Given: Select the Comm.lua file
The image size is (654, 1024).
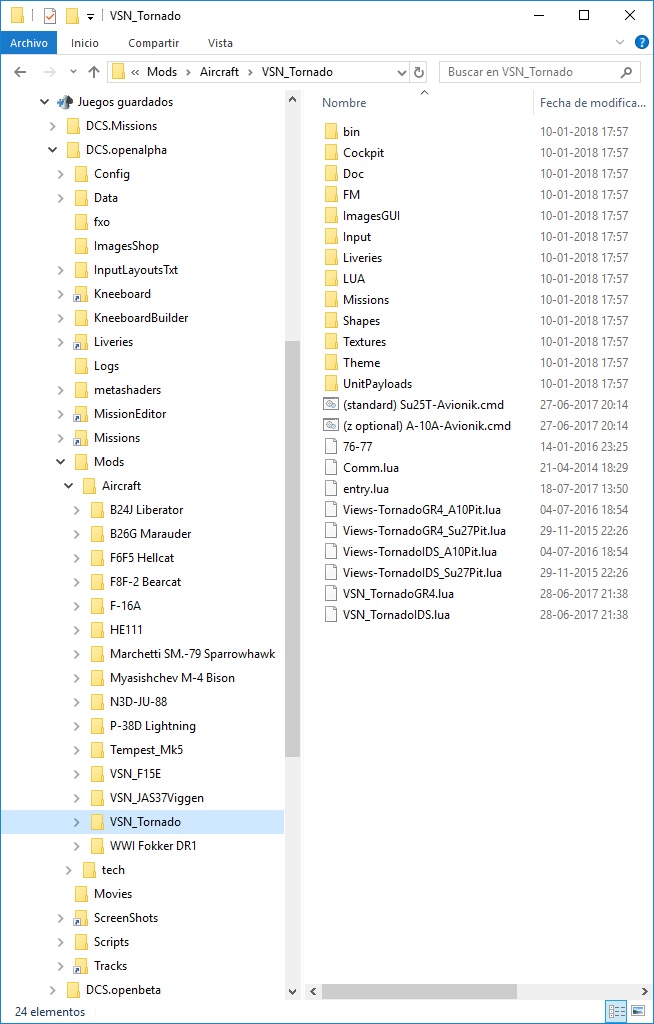Looking at the screenshot, I should (x=371, y=468).
